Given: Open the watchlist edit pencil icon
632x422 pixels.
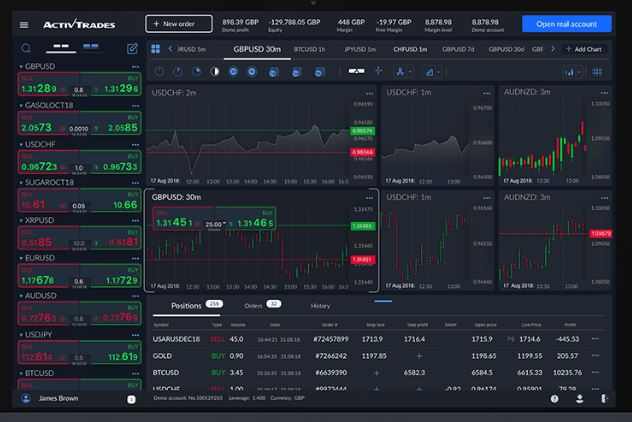Looking at the screenshot, I should click(132, 49).
